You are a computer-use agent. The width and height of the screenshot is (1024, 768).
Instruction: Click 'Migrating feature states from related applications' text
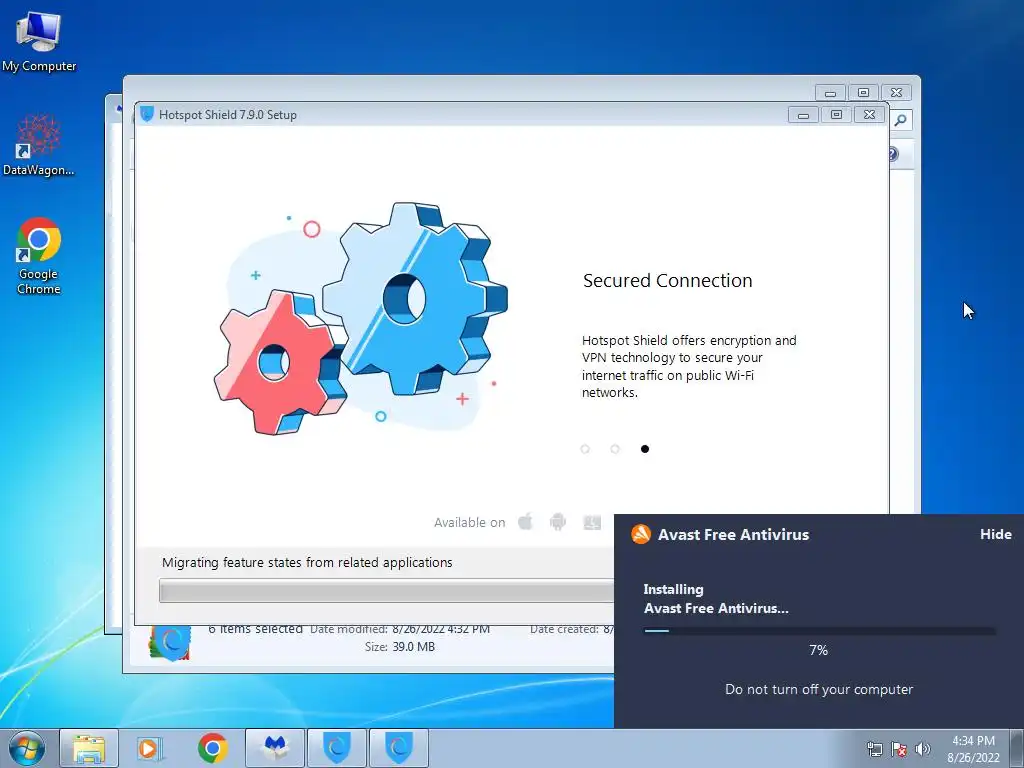tap(307, 562)
